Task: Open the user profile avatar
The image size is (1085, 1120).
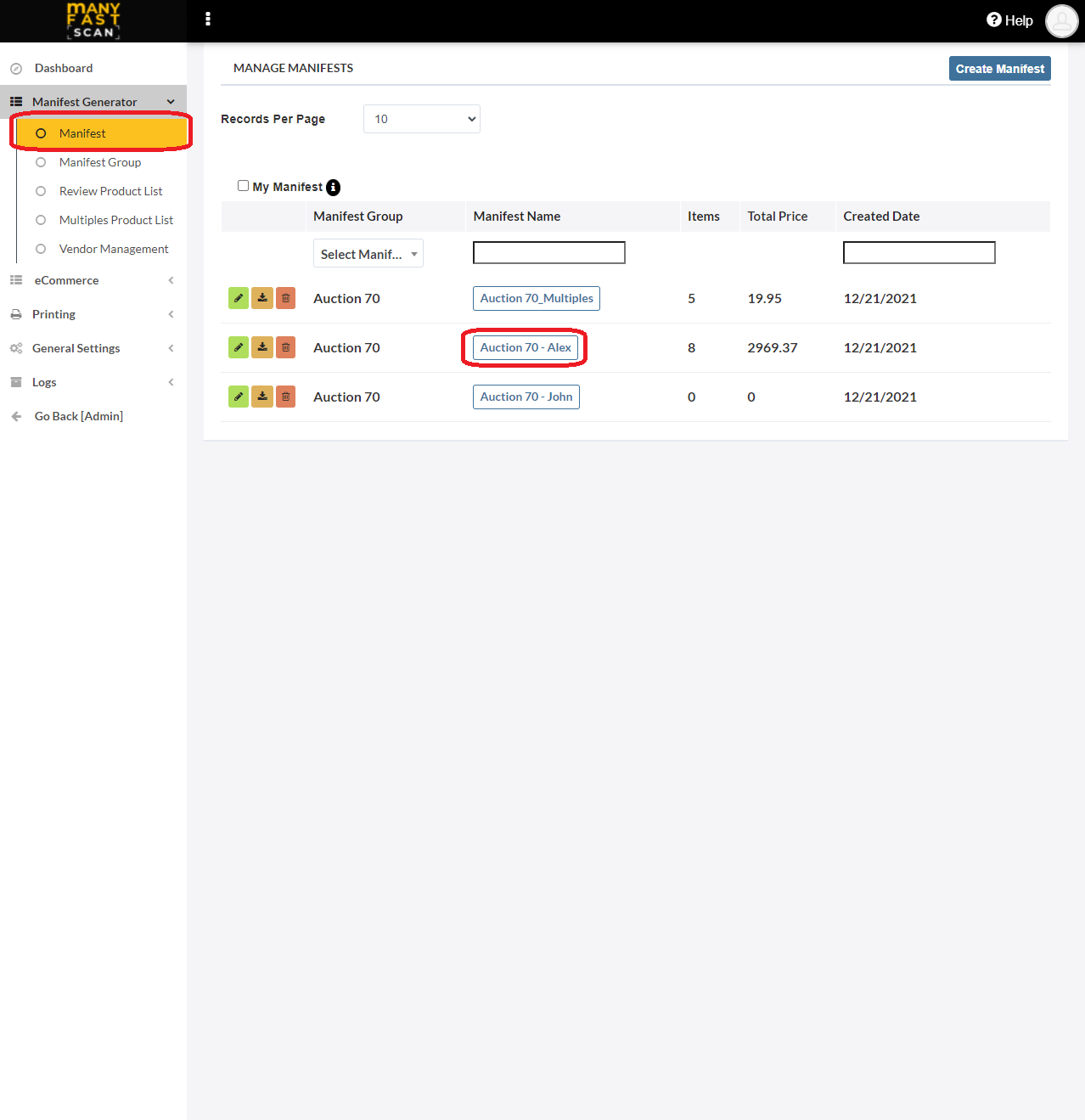Action: pyautogui.click(x=1062, y=21)
